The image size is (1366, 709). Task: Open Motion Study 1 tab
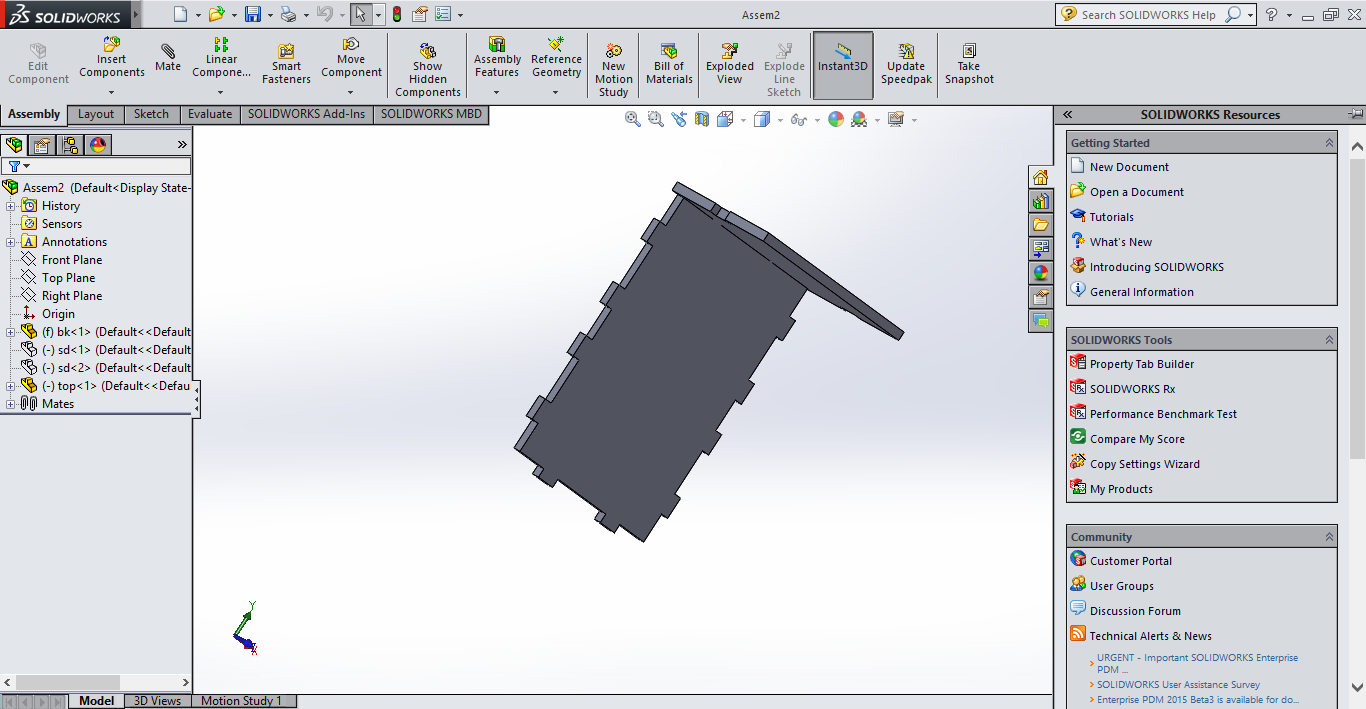point(242,701)
